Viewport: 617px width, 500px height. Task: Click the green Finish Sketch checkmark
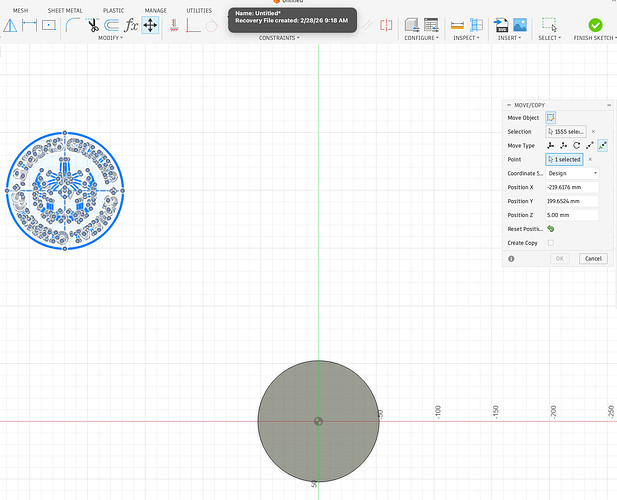[x=595, y=25]
